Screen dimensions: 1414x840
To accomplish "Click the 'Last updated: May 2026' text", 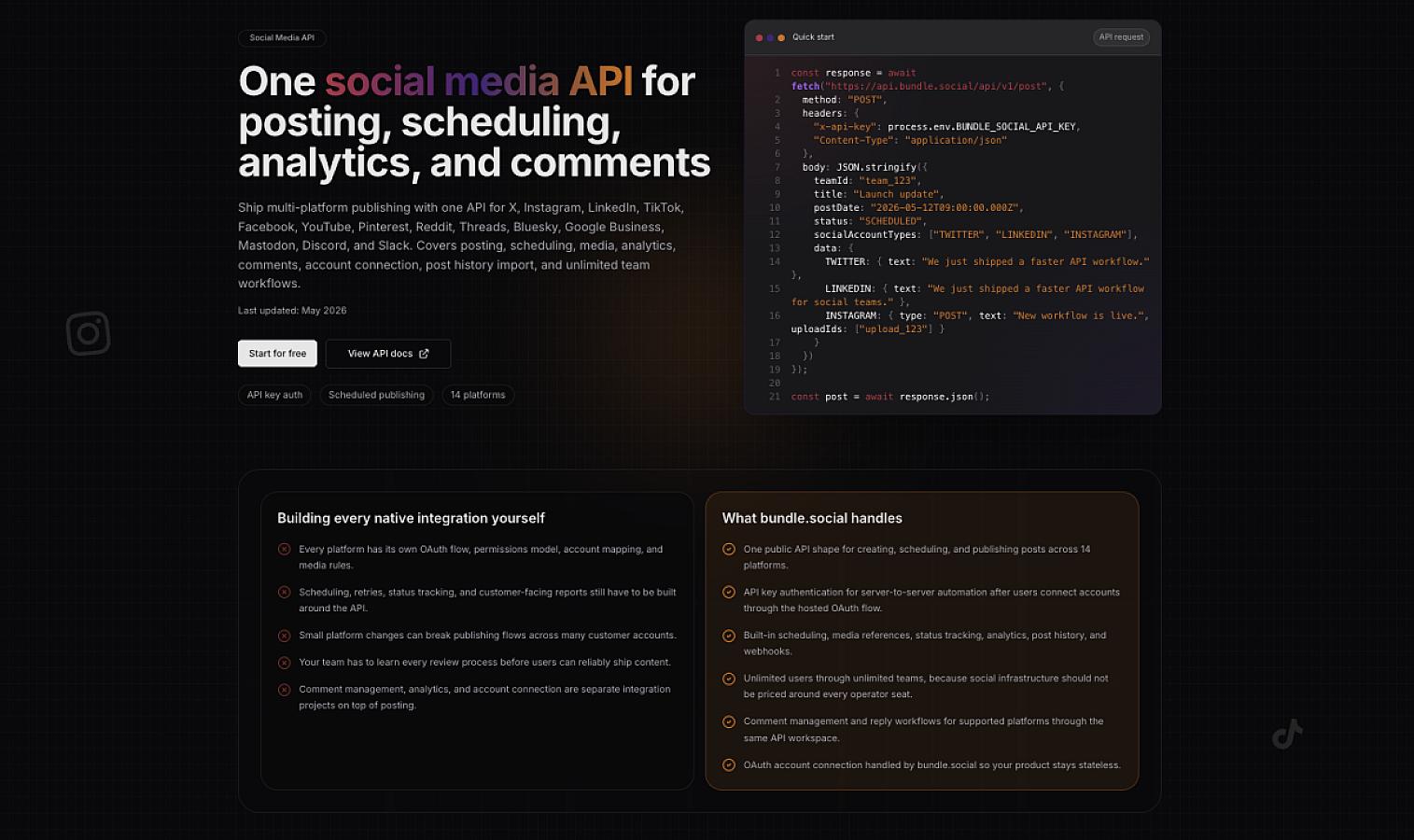I will point(292,311).
